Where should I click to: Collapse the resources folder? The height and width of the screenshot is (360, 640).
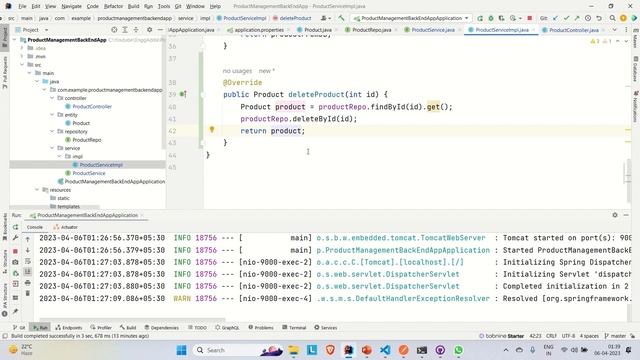click(37, 190)
